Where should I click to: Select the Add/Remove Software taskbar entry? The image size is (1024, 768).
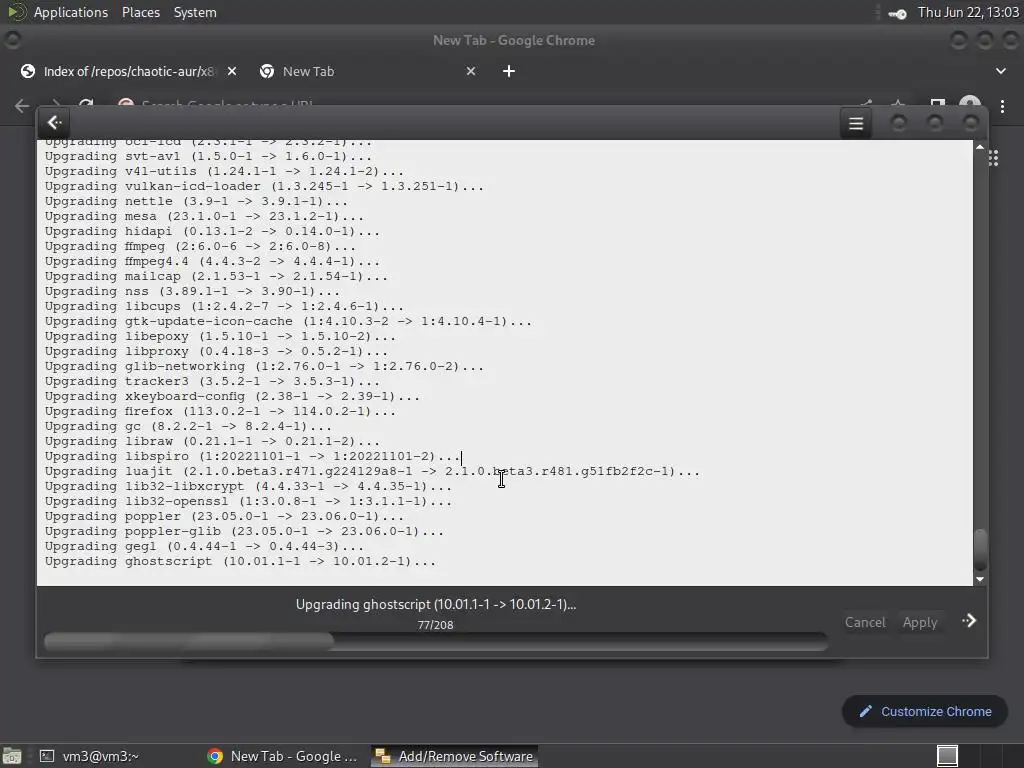click(455, 756)
